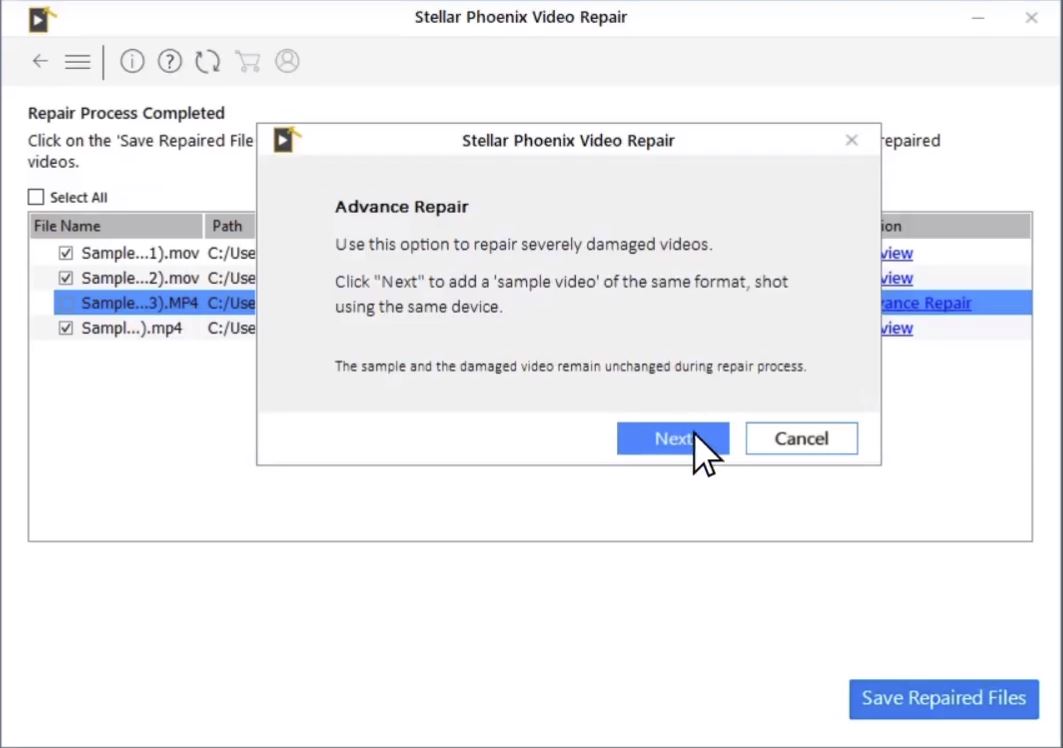Uncheck the Sample...2).mov file checkbox
Viewport: 1063px width, 748px height.
coord(66,278)
